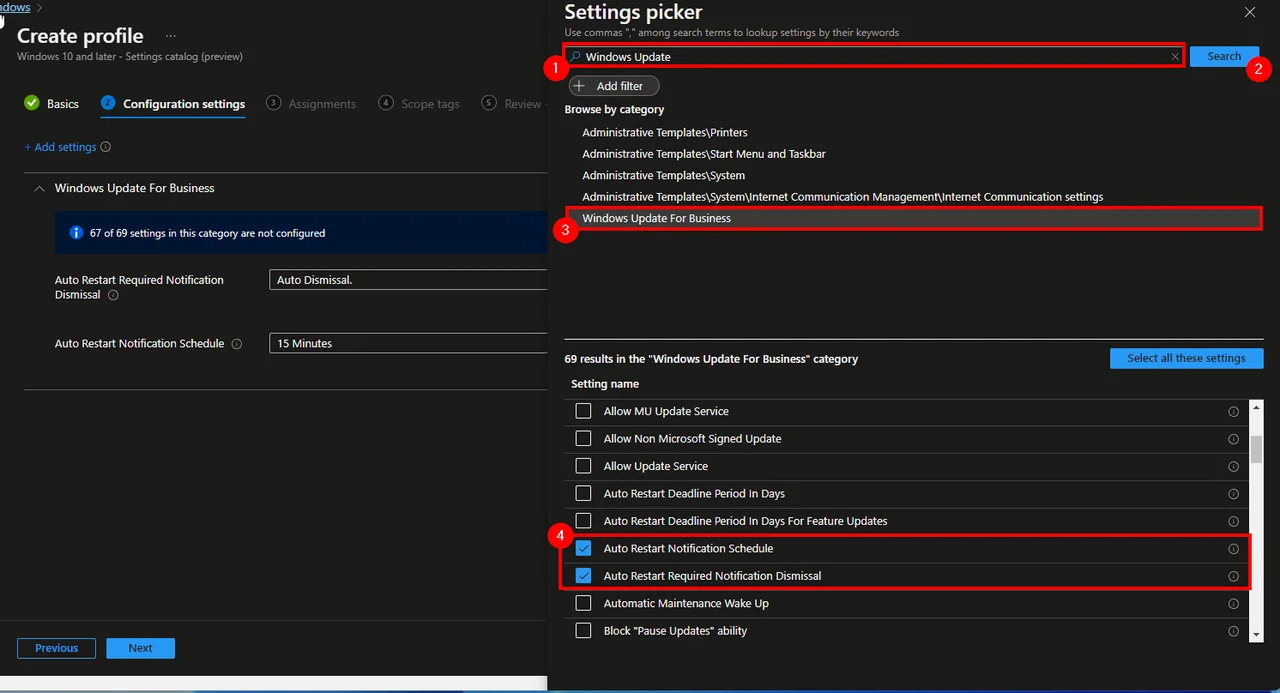Collapse the Windows Update For Business section
This screenshot has height=693, width=1280.
pyautogui.click(x=39, y=188)
